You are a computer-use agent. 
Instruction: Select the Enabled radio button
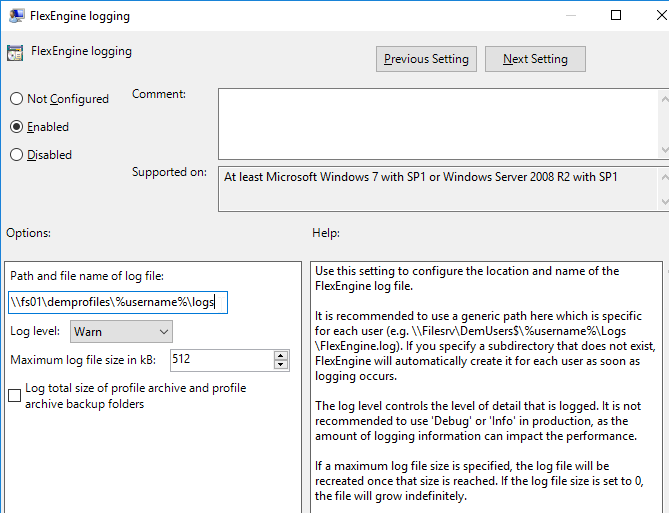coord(16,127)
